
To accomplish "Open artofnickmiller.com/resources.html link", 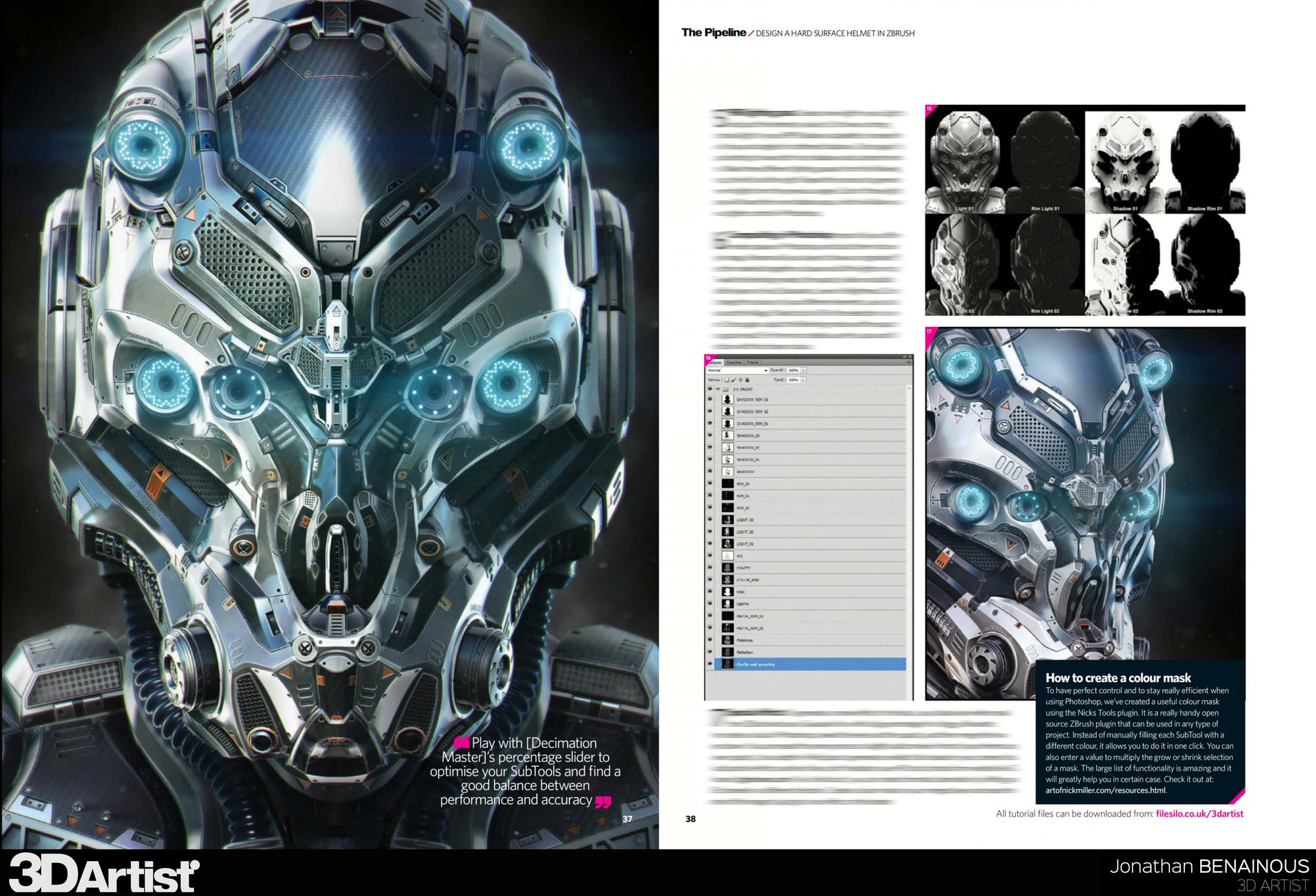I will point(1106,790).
